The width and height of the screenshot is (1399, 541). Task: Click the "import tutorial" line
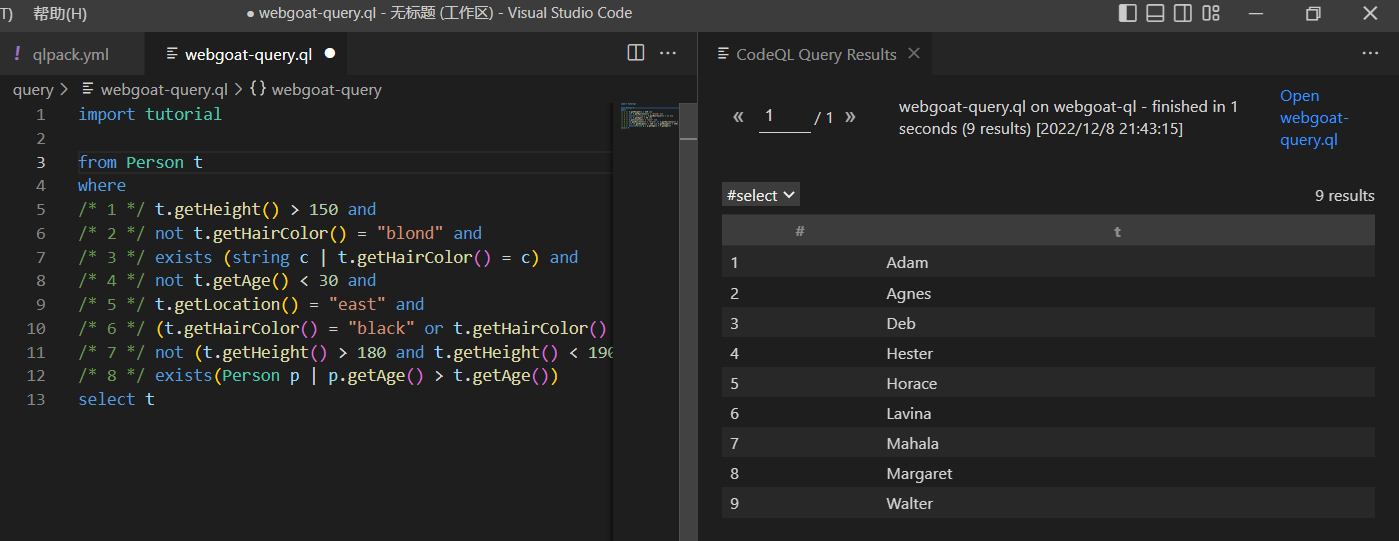(150, 114)
